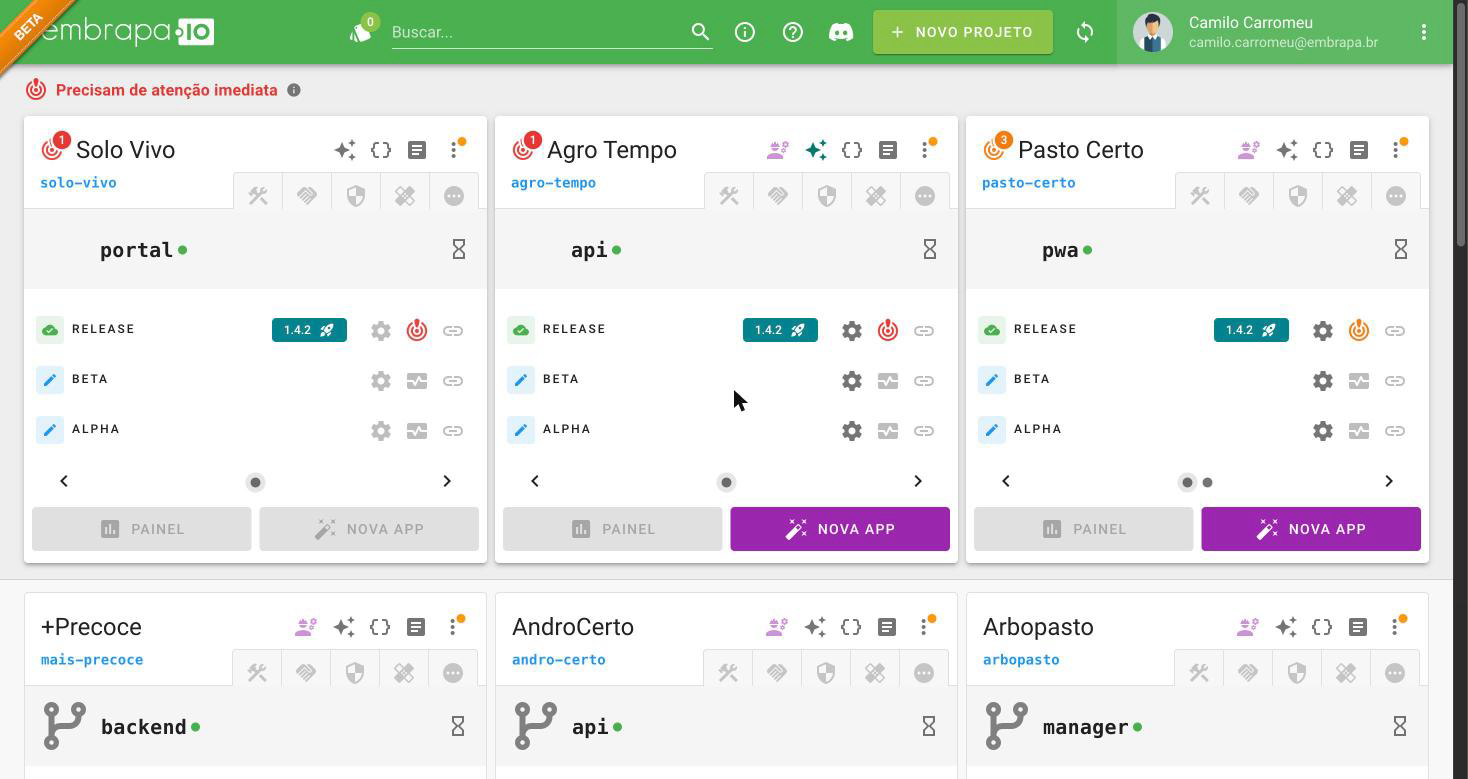This screenshot has height=779, width=1468.
Task: Click NOVA APP on the Agro Tempo card
Action: [840, 529]
